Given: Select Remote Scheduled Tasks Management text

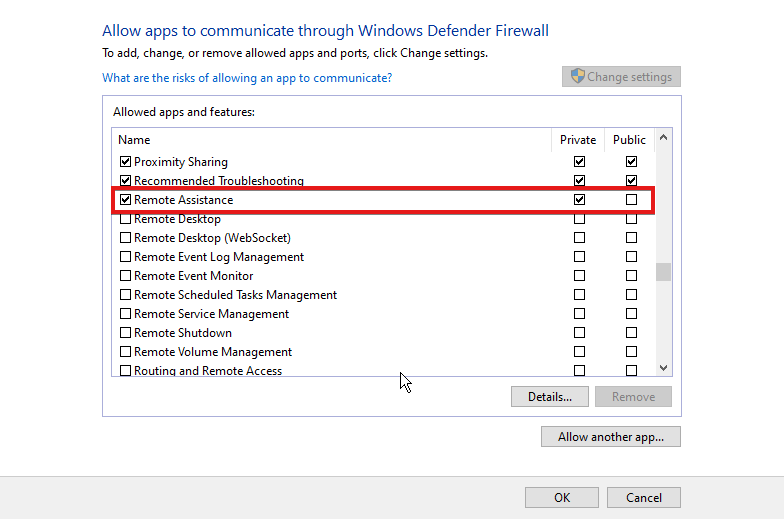Looking at the screenshot, I should click(236, 295).
